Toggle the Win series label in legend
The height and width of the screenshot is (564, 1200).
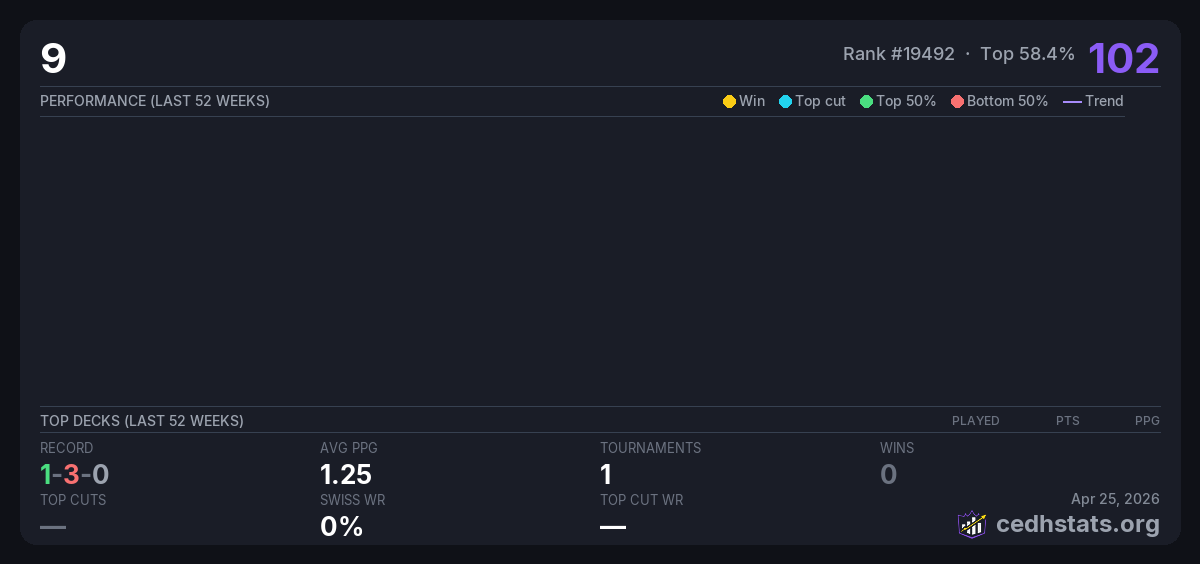752,101
